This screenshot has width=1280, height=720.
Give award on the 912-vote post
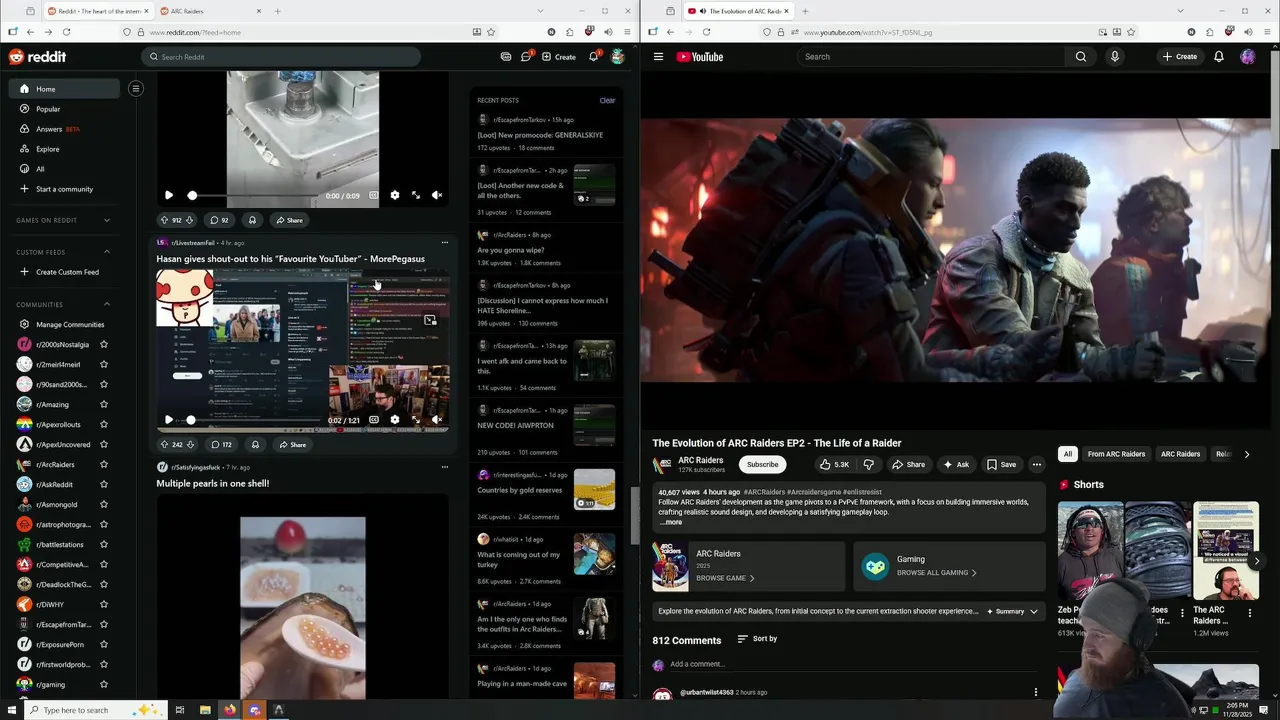pyautogui.click(x=252, y=220)
